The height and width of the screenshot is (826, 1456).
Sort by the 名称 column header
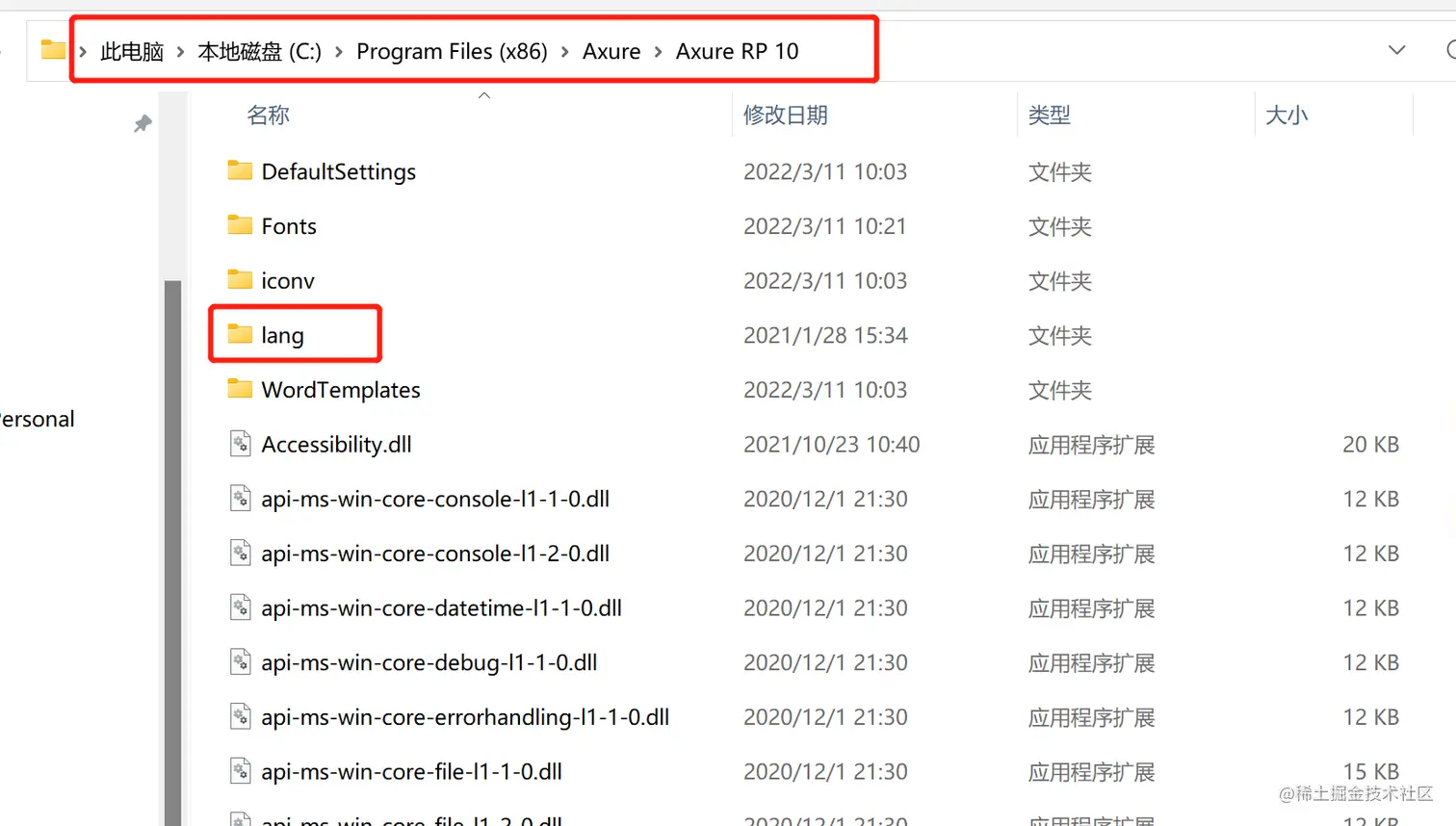tap(268, 116)
